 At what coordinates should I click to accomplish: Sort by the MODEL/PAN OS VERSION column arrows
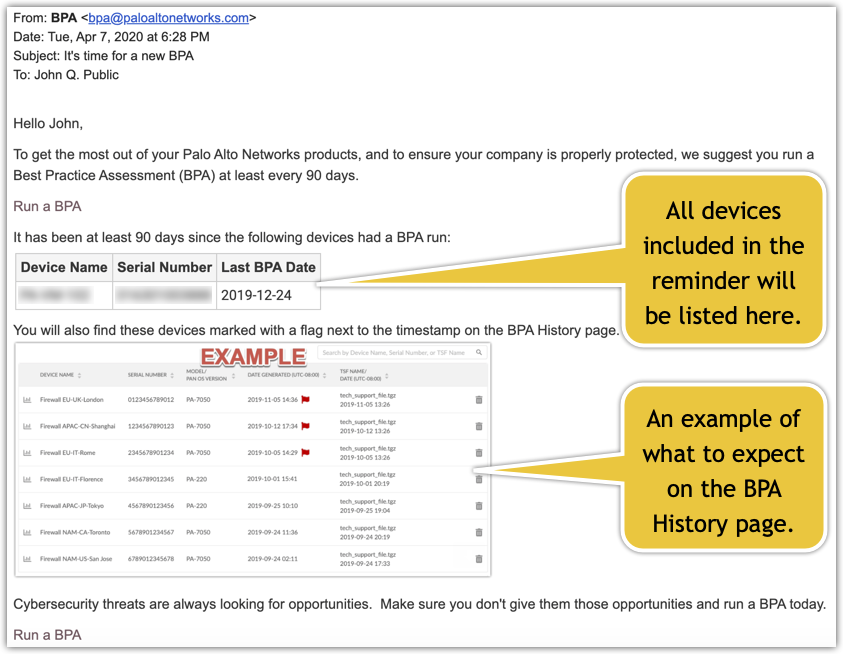[233, 375]
